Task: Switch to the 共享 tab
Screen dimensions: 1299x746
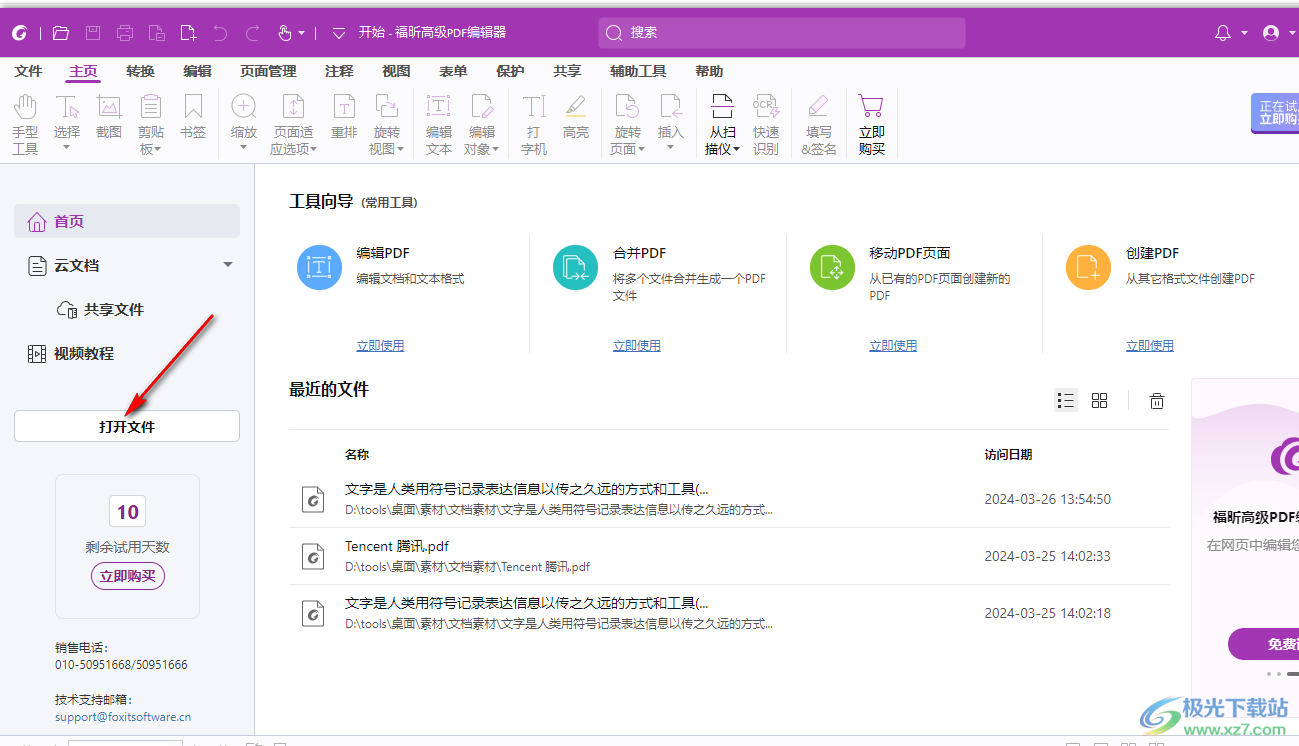Action: (568, 71)
